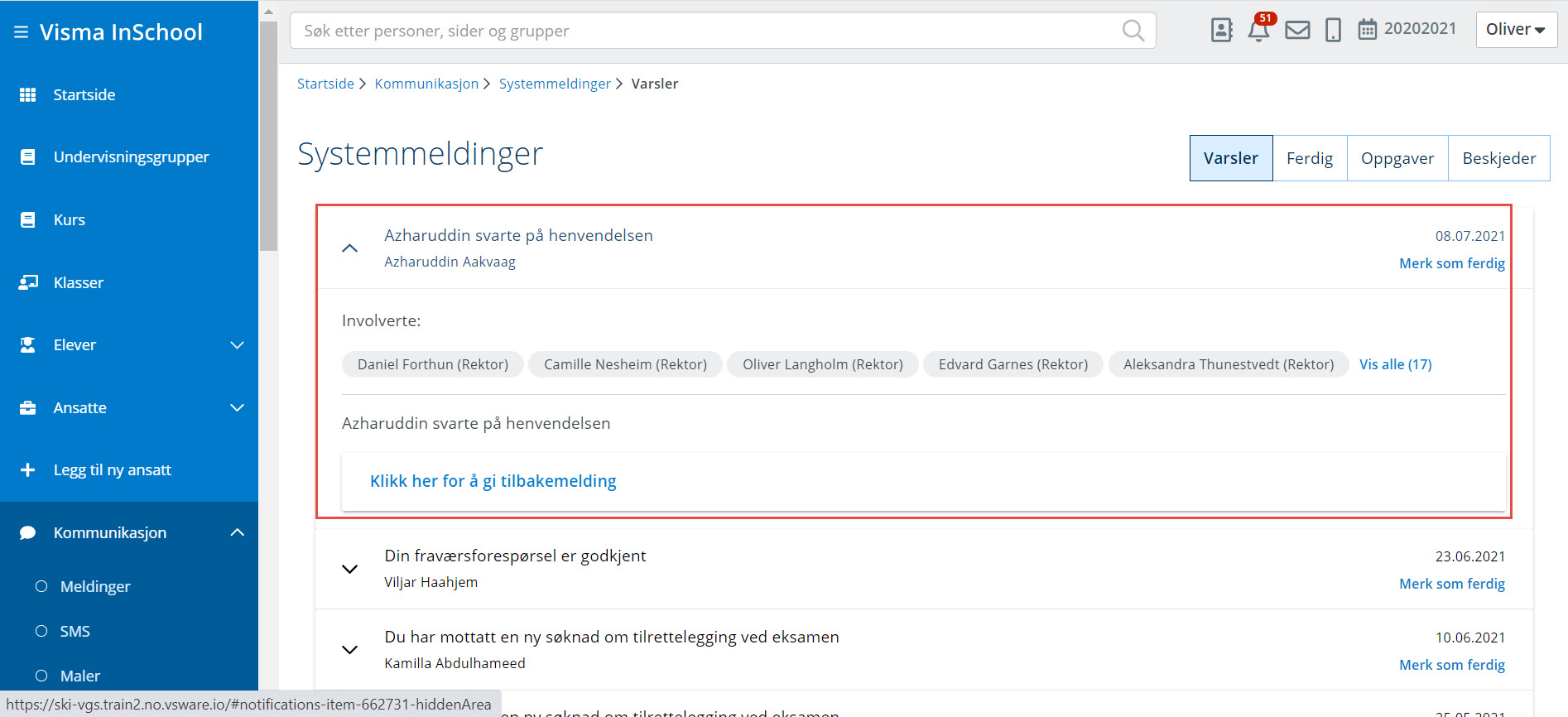The width and height of the screenshot is (1568, 717).
Task: Click the Visma InSchool logo title
Action: click(x=121, y=32)
